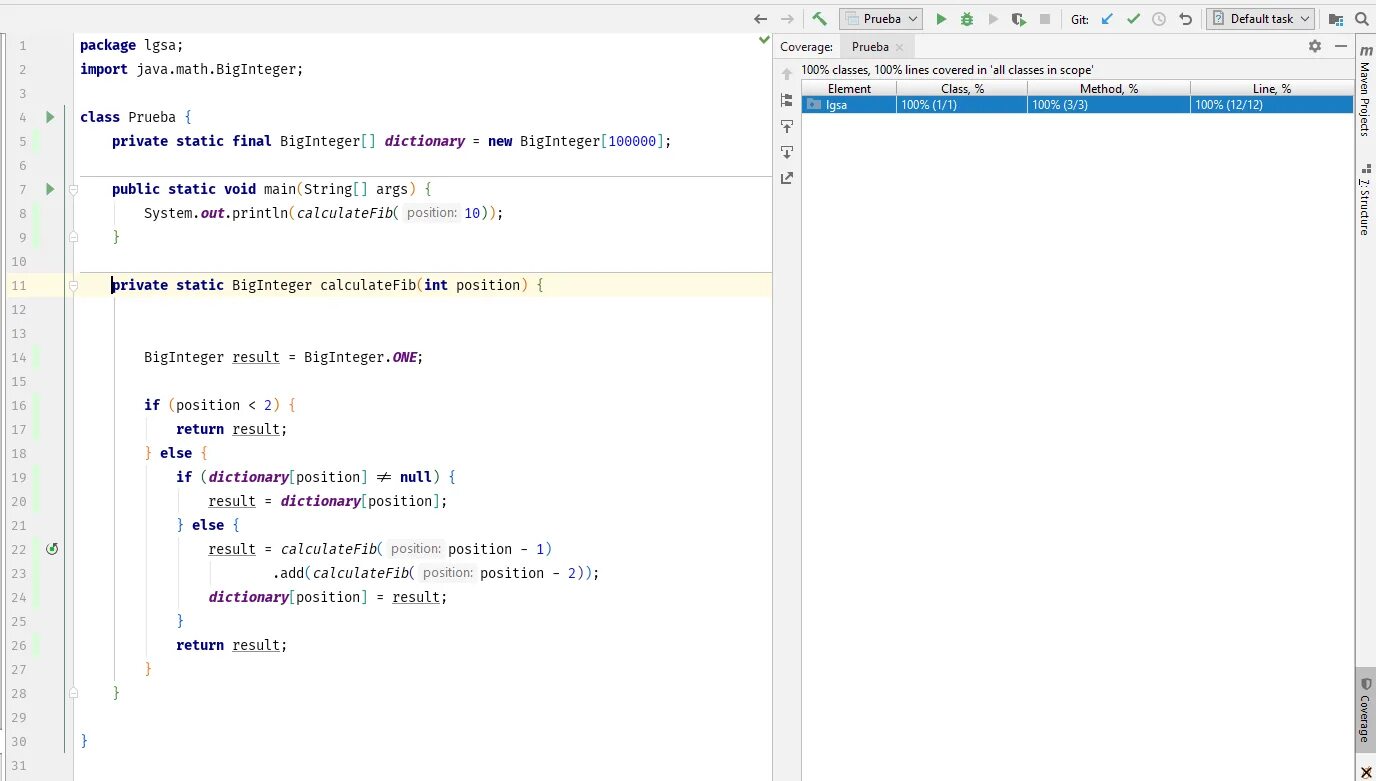The height and width of the screenshot is (781, 1376).
Task: Revert changes with undo arrow icon
Action: [x=1185, y=19]
